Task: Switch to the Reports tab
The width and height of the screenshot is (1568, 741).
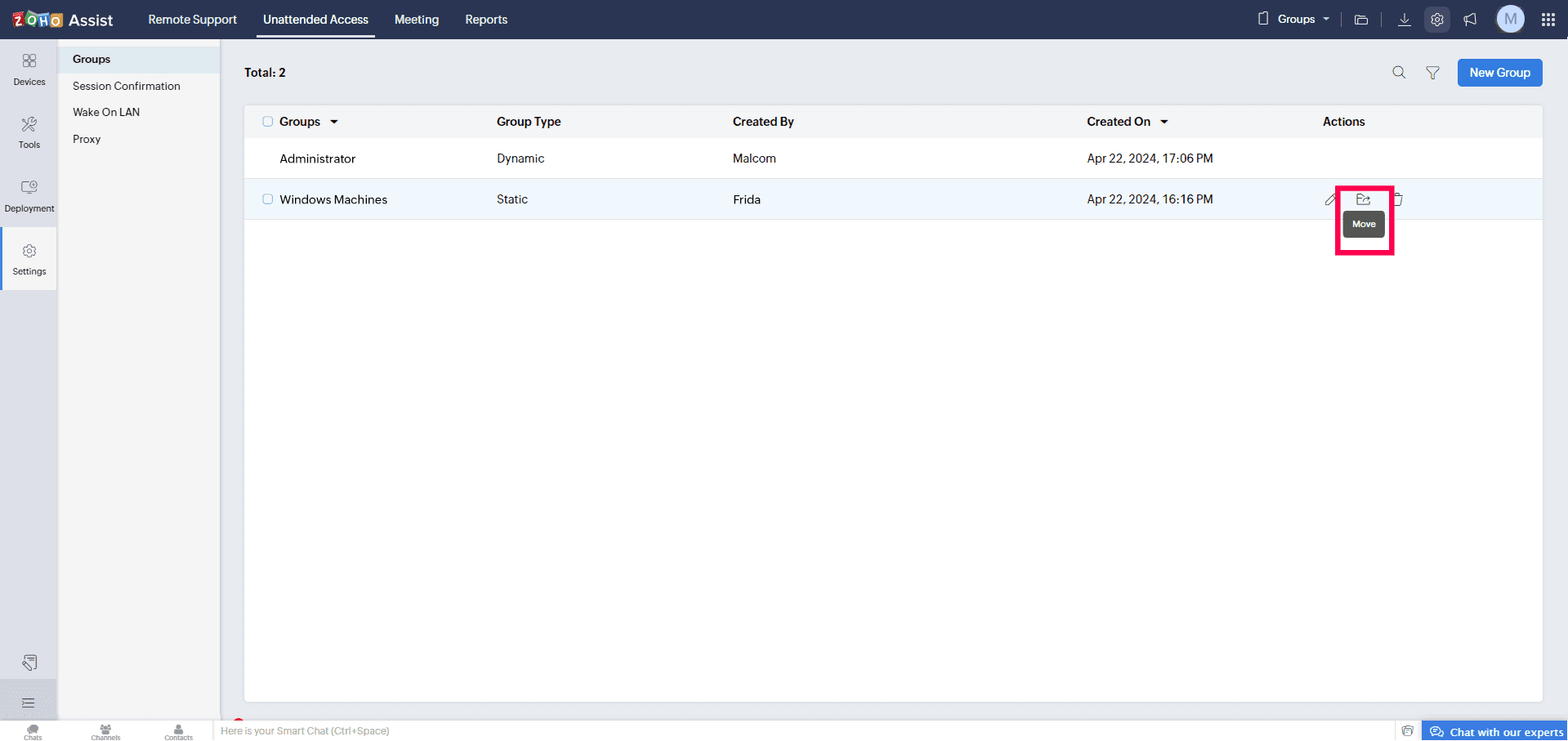Action: [486, 20]
